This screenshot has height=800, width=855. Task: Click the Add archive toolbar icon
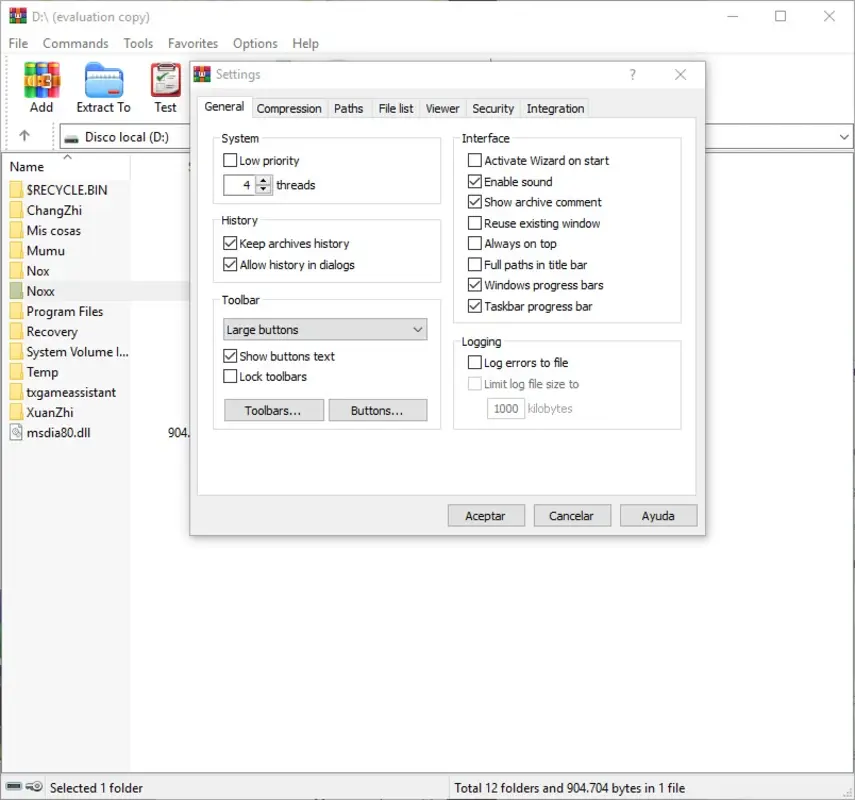coord(40,80)
